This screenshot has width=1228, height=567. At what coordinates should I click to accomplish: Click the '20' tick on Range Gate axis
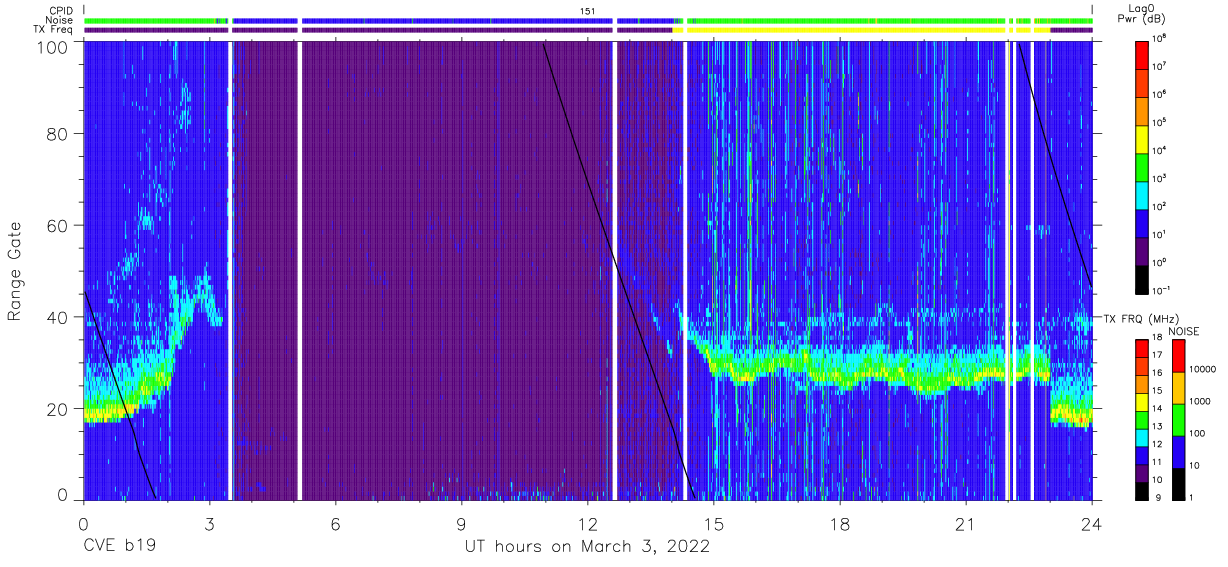(57, 408)
